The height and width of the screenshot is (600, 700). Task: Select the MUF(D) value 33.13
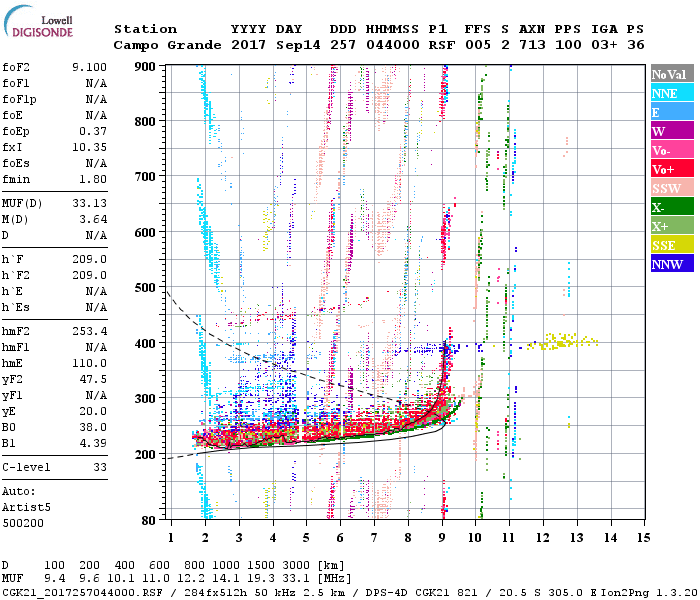(x=87, y=205)
